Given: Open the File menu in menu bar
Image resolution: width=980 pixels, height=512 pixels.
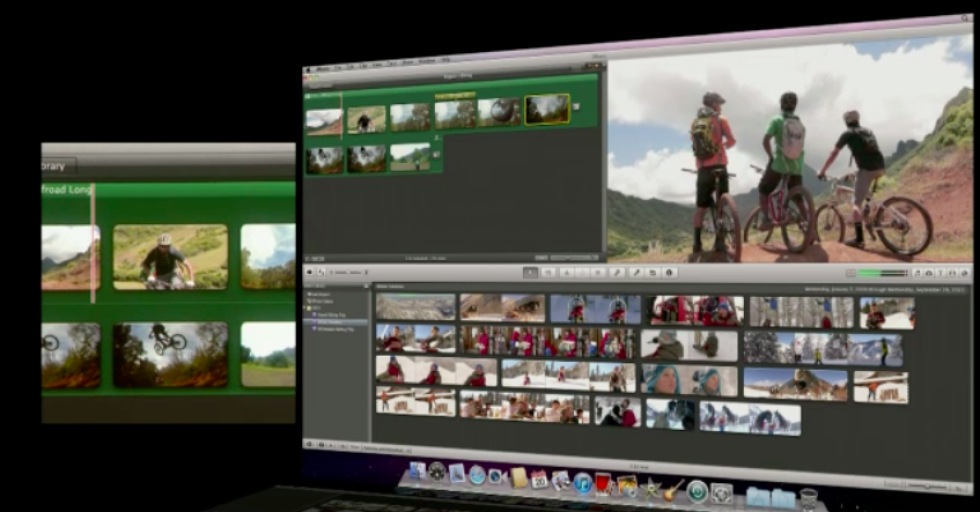Looking at the screenshot, I should point(339,66).
